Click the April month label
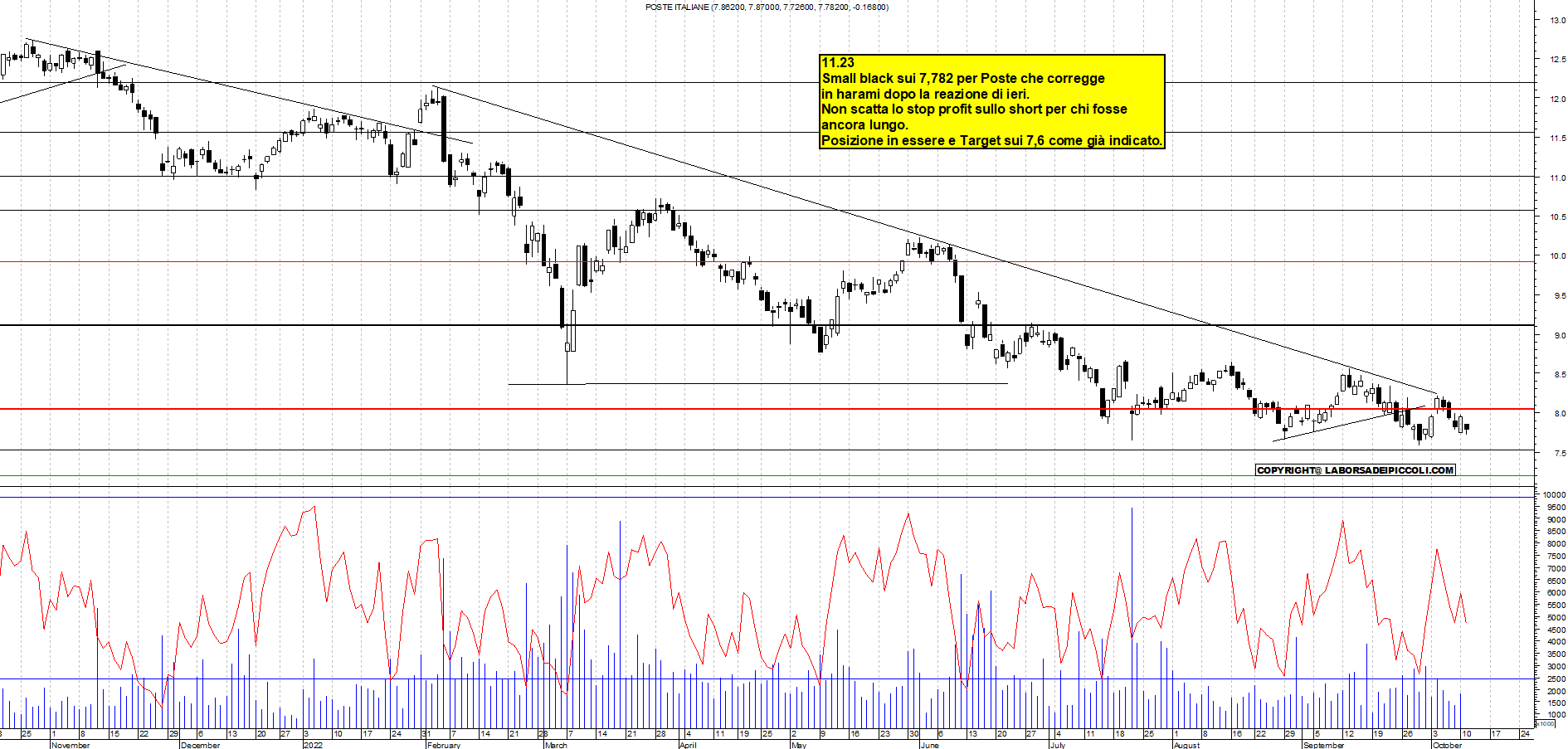Viewport: 1568px width, 749px height. [688, 745]
